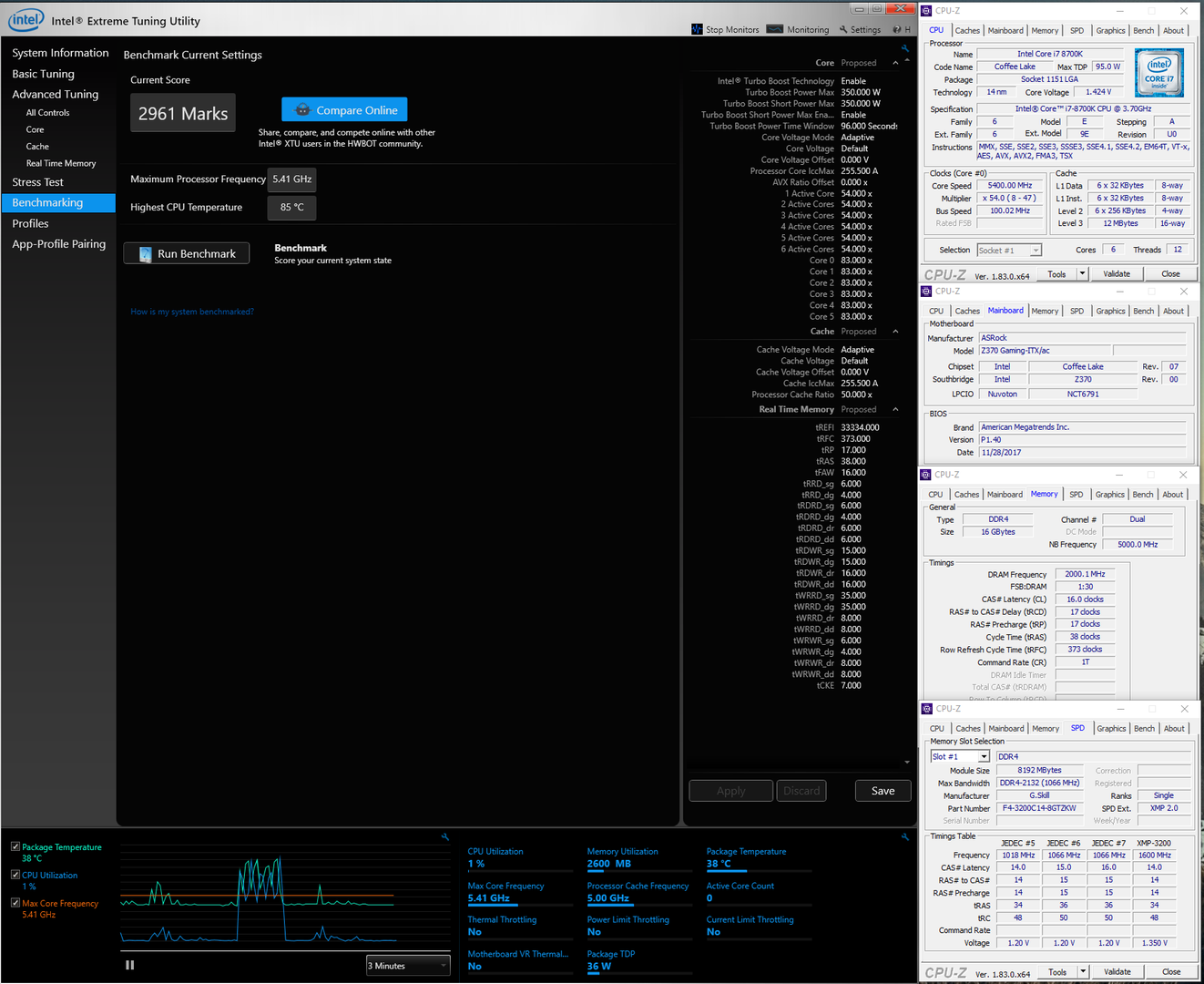Open the 3 Minutes time range dropdown

408,966
